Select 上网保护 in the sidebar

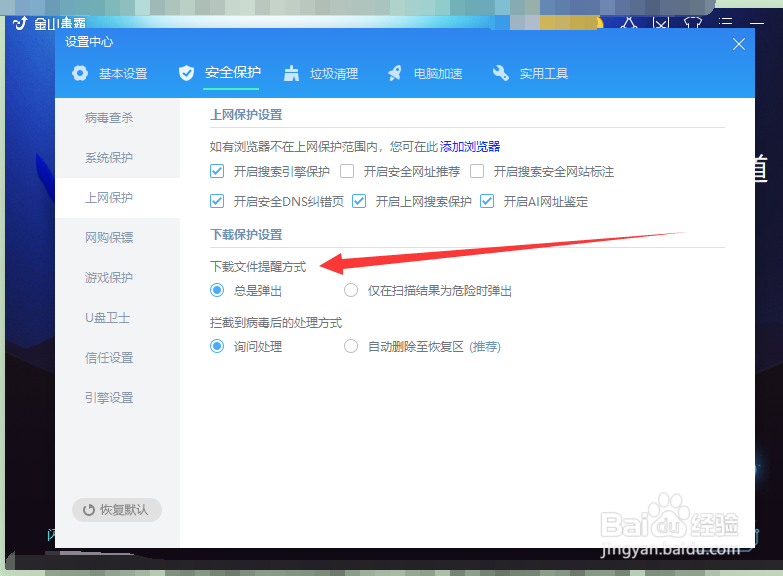tap(117, 198)
